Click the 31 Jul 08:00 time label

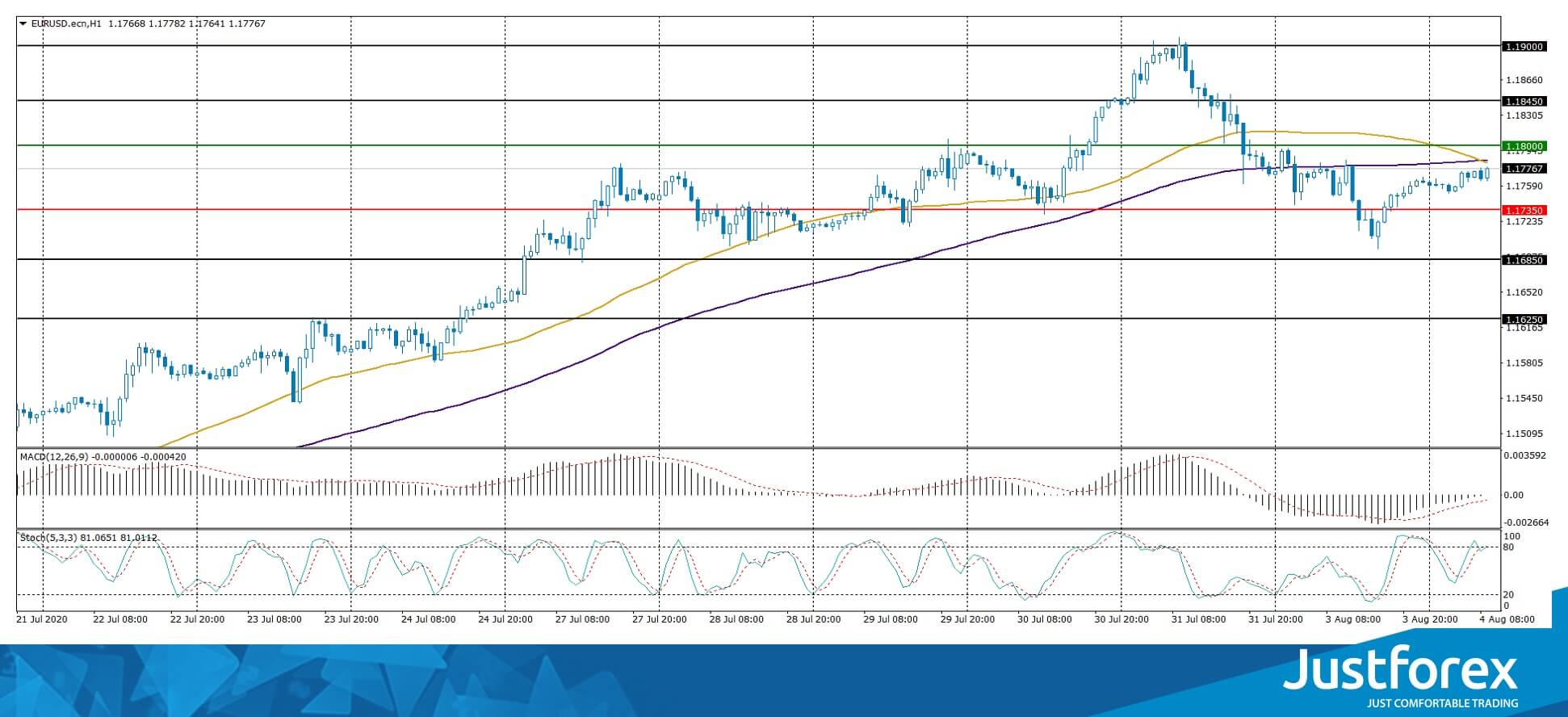(1199, 619)
